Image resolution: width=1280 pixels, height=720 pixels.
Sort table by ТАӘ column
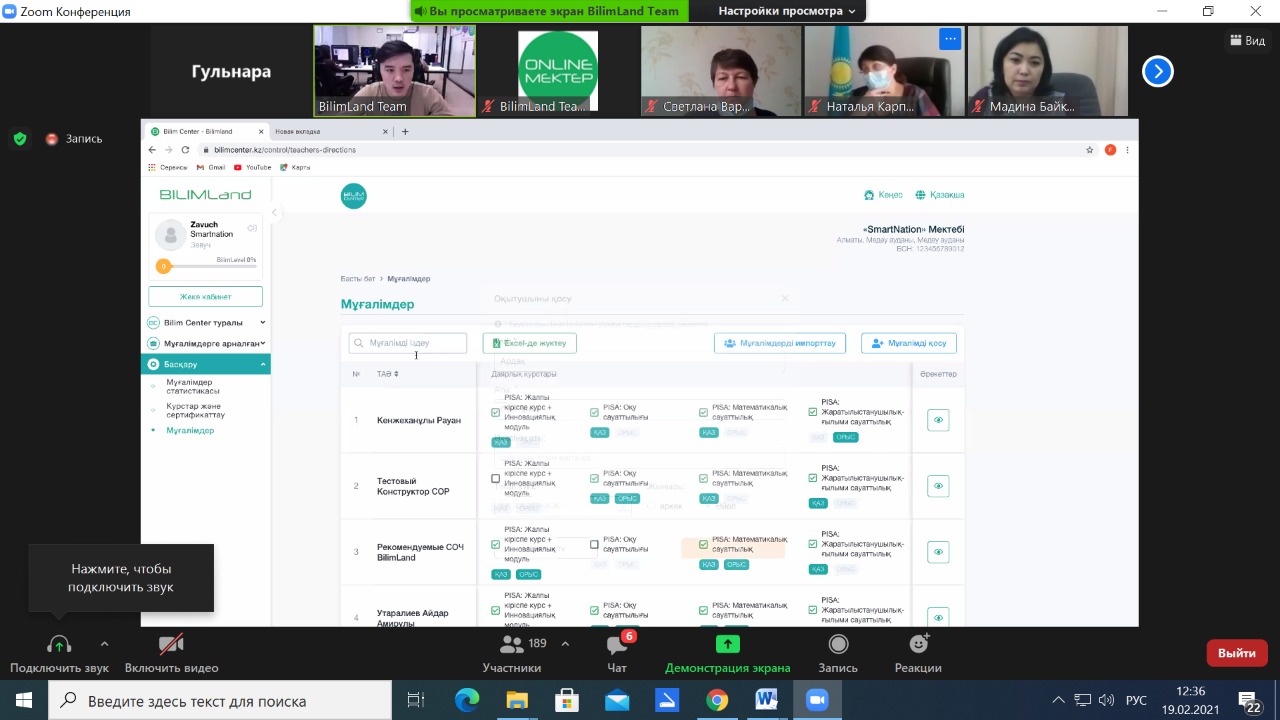click(388, 374)
